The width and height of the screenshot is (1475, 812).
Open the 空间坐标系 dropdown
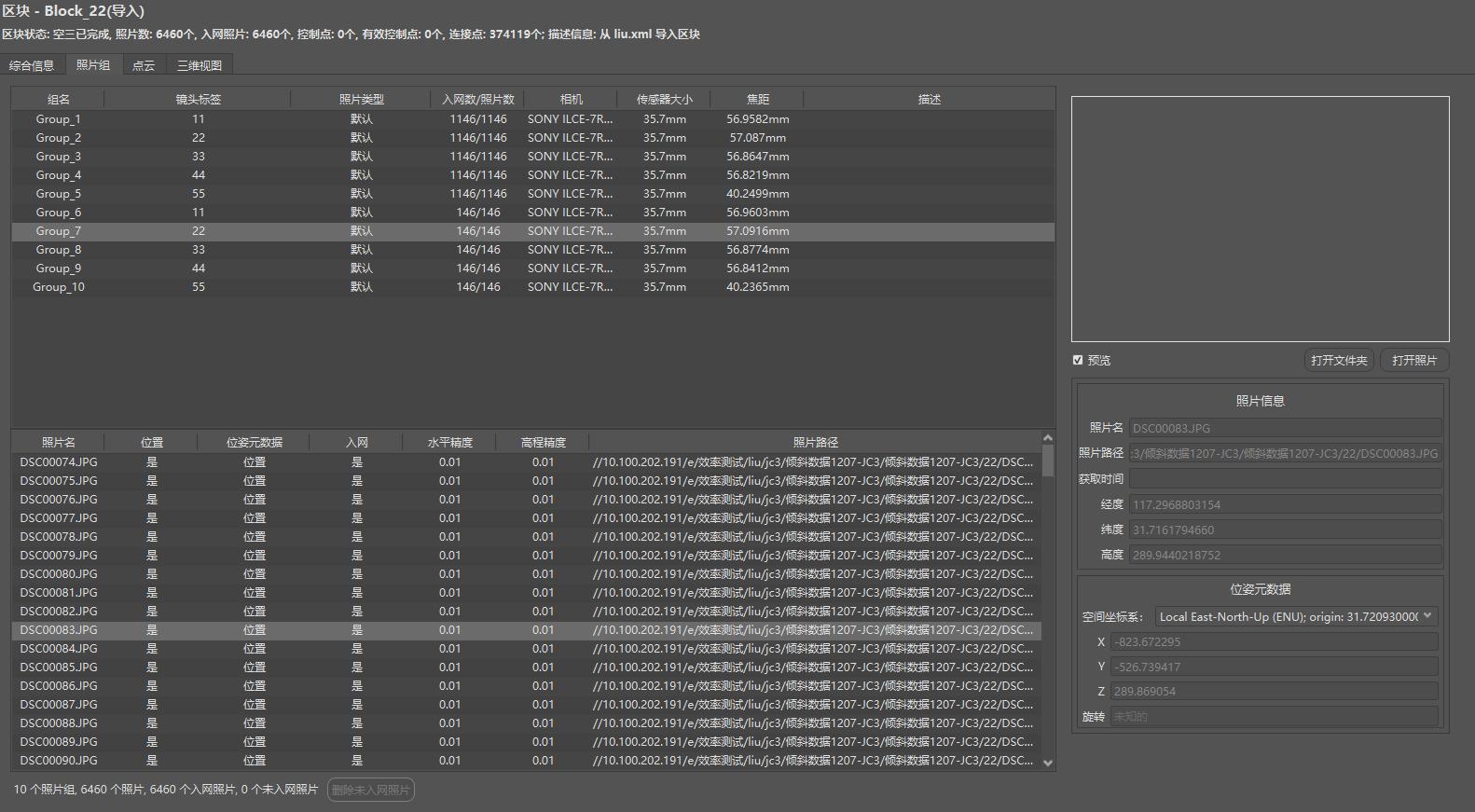click(1296, 616)
